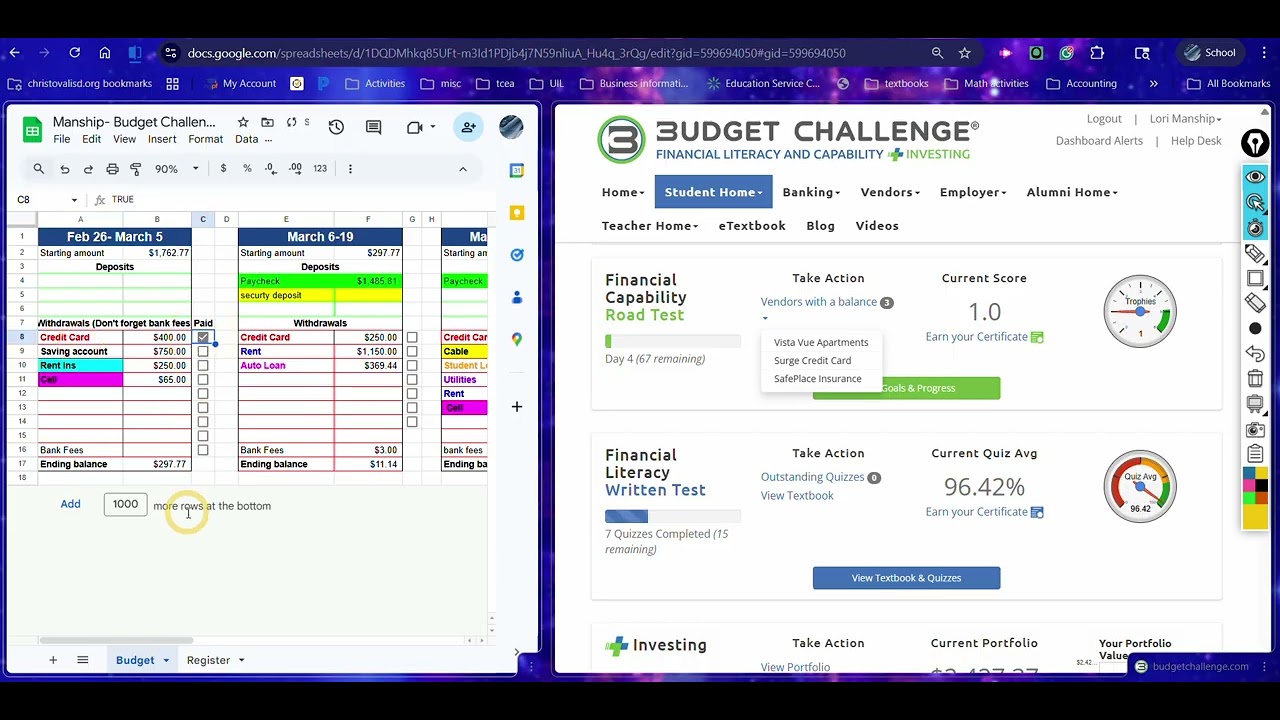Open Chrome home page button
Screen dimensions: 1280x720
(104, 53)
